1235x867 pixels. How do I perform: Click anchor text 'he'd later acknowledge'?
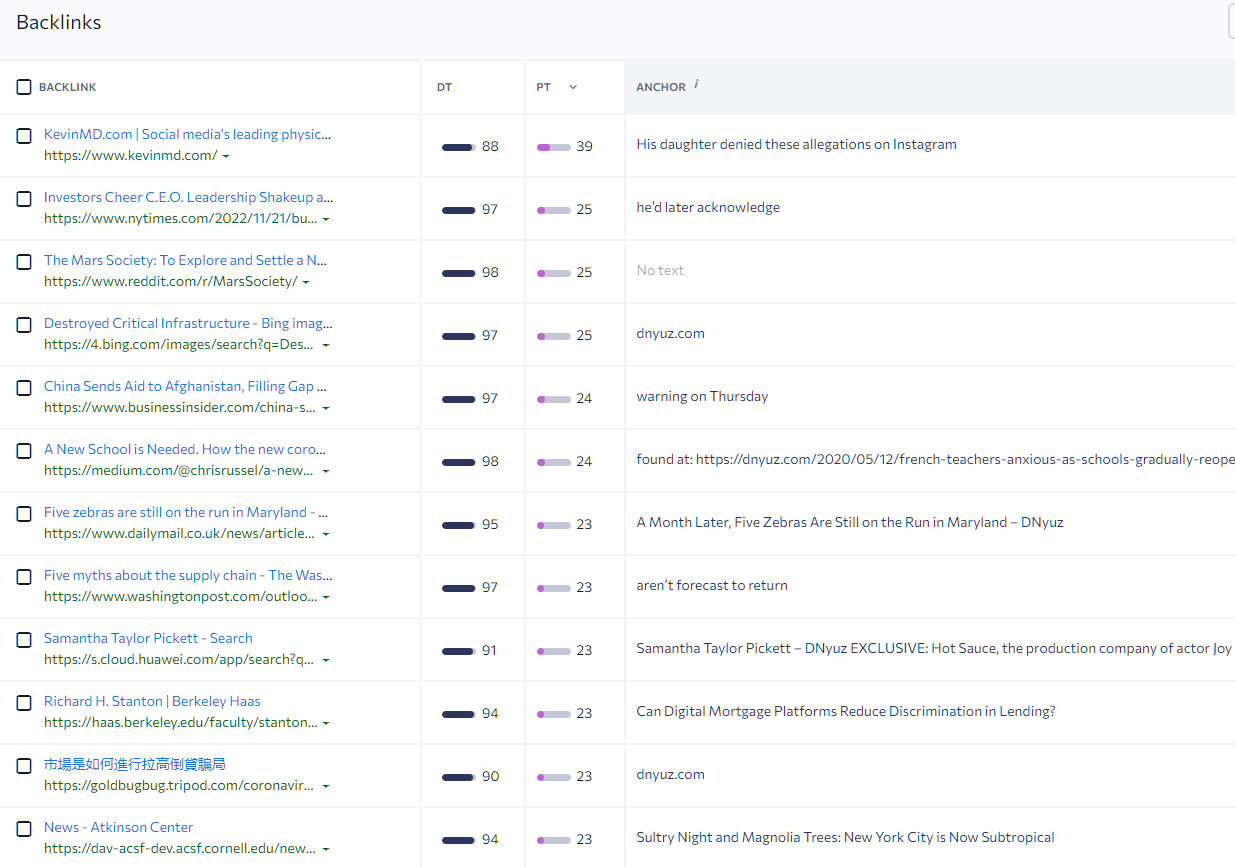coord(708,207)
